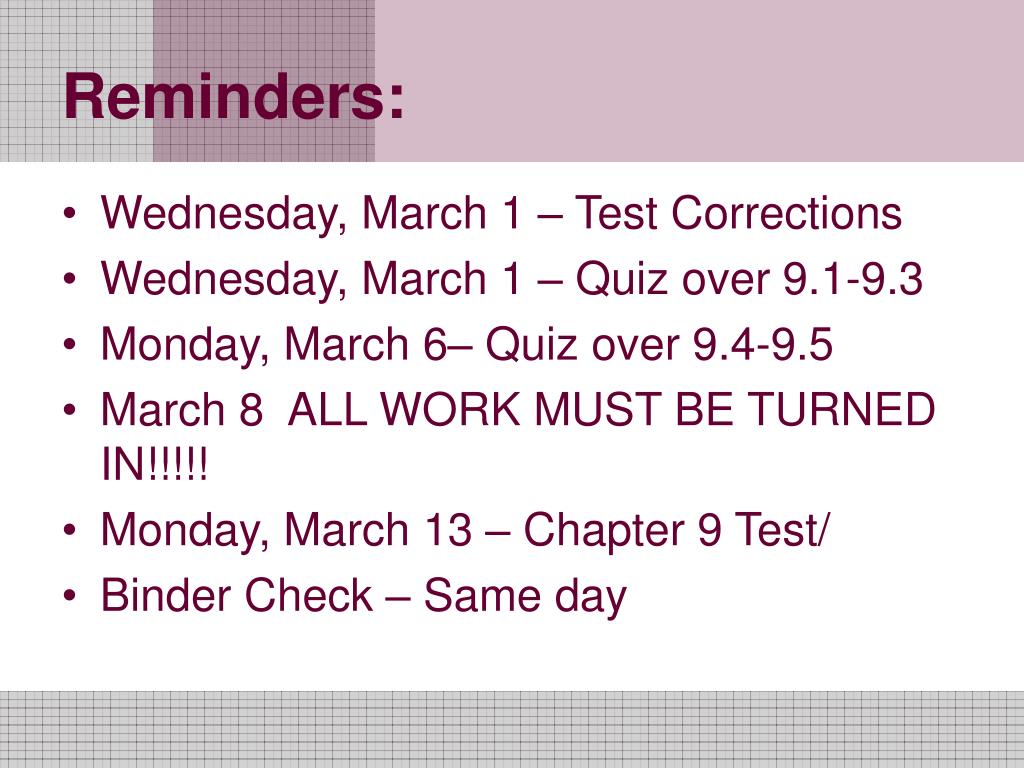Click the bullet before Monday, March 13

pos(71,530)
